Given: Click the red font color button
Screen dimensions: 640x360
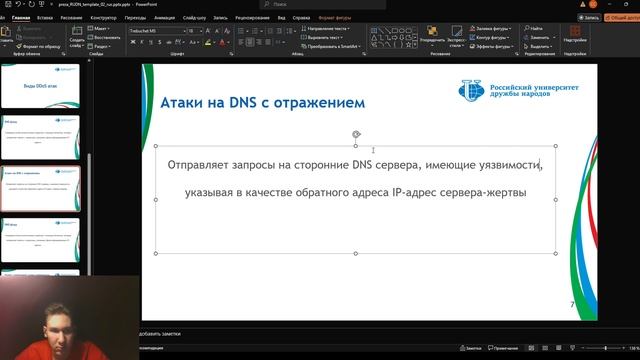Looking at the screenshot, I should click(222, 42).
